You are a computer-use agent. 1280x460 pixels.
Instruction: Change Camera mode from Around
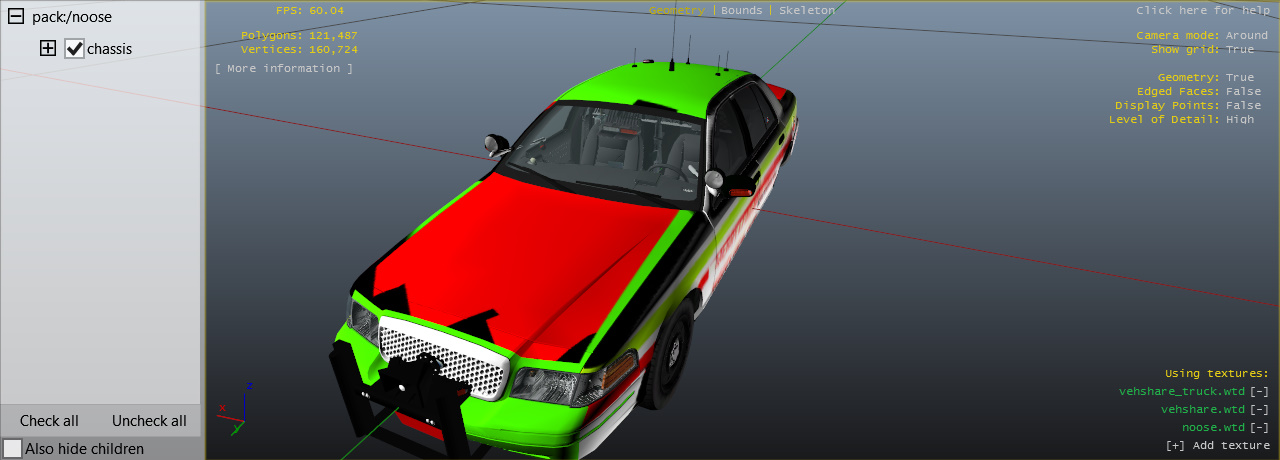pos(1246,35)
